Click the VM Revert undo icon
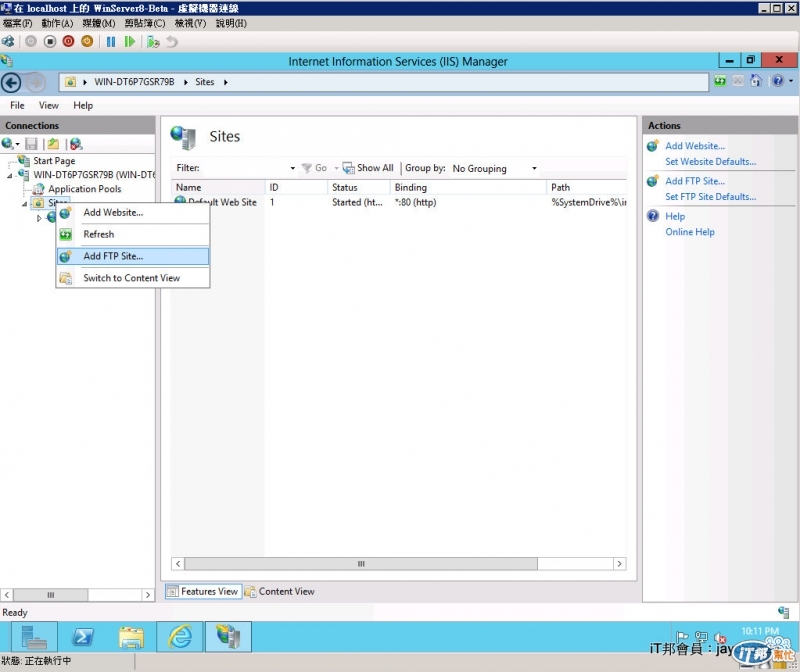 click(x=172, y=42)
